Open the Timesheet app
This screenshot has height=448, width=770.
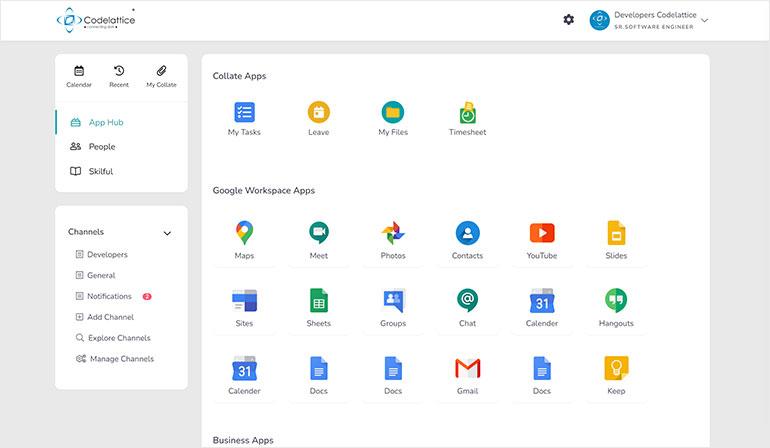tap(468, 118)
